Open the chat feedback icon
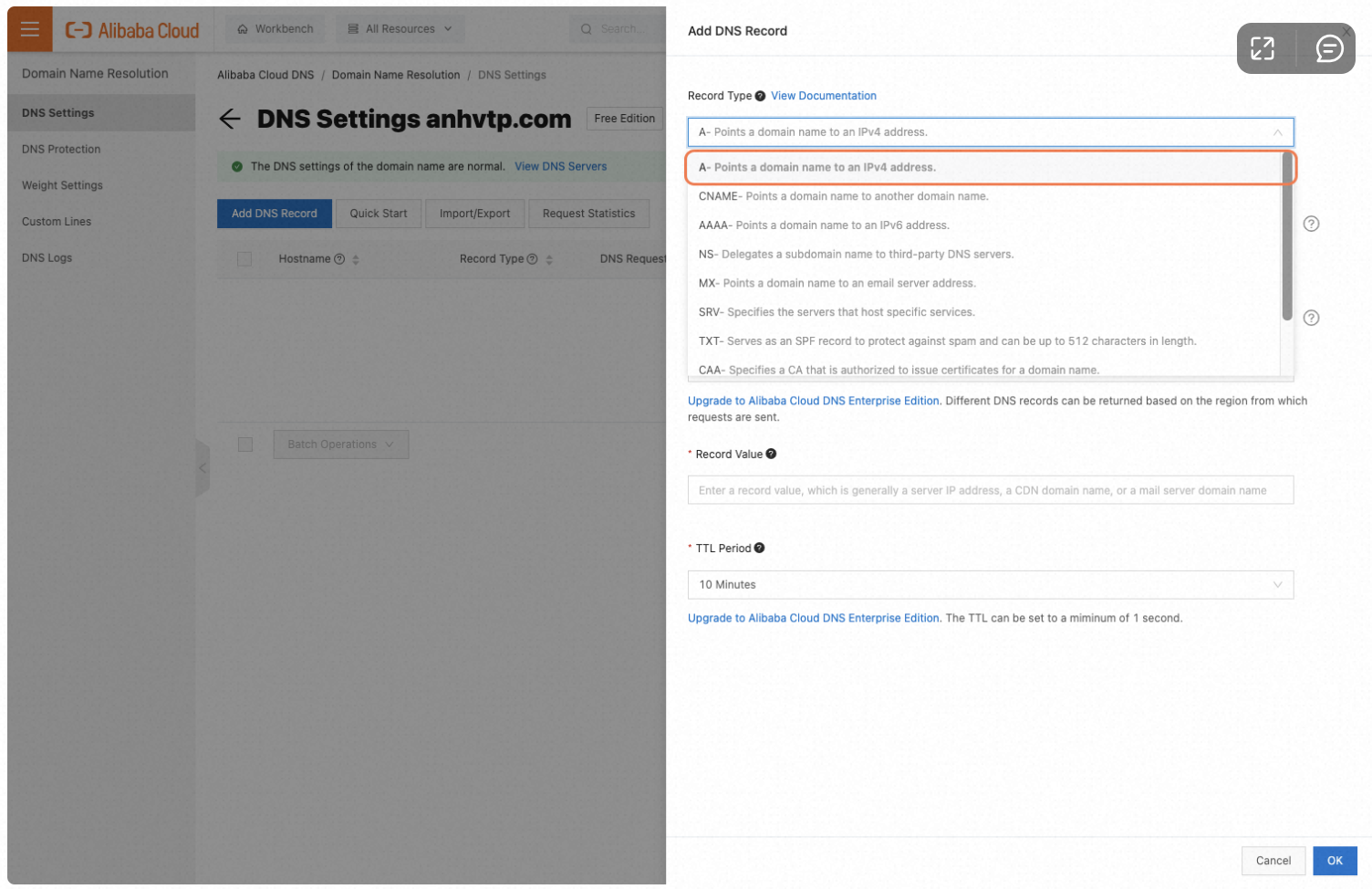1372x889 pixels. point(1329,48)
